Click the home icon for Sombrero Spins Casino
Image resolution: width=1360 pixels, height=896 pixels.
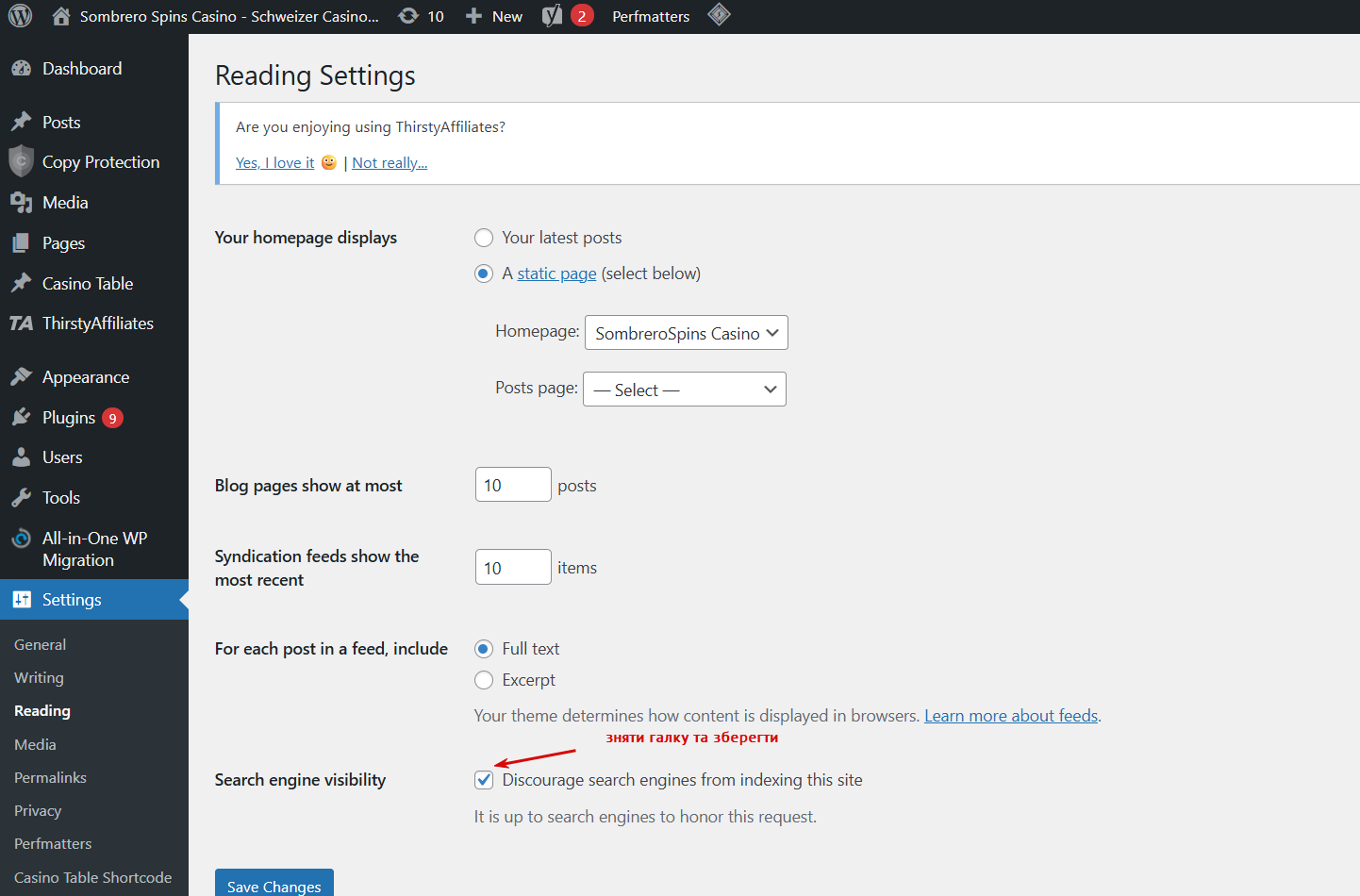tap(61, 16)
